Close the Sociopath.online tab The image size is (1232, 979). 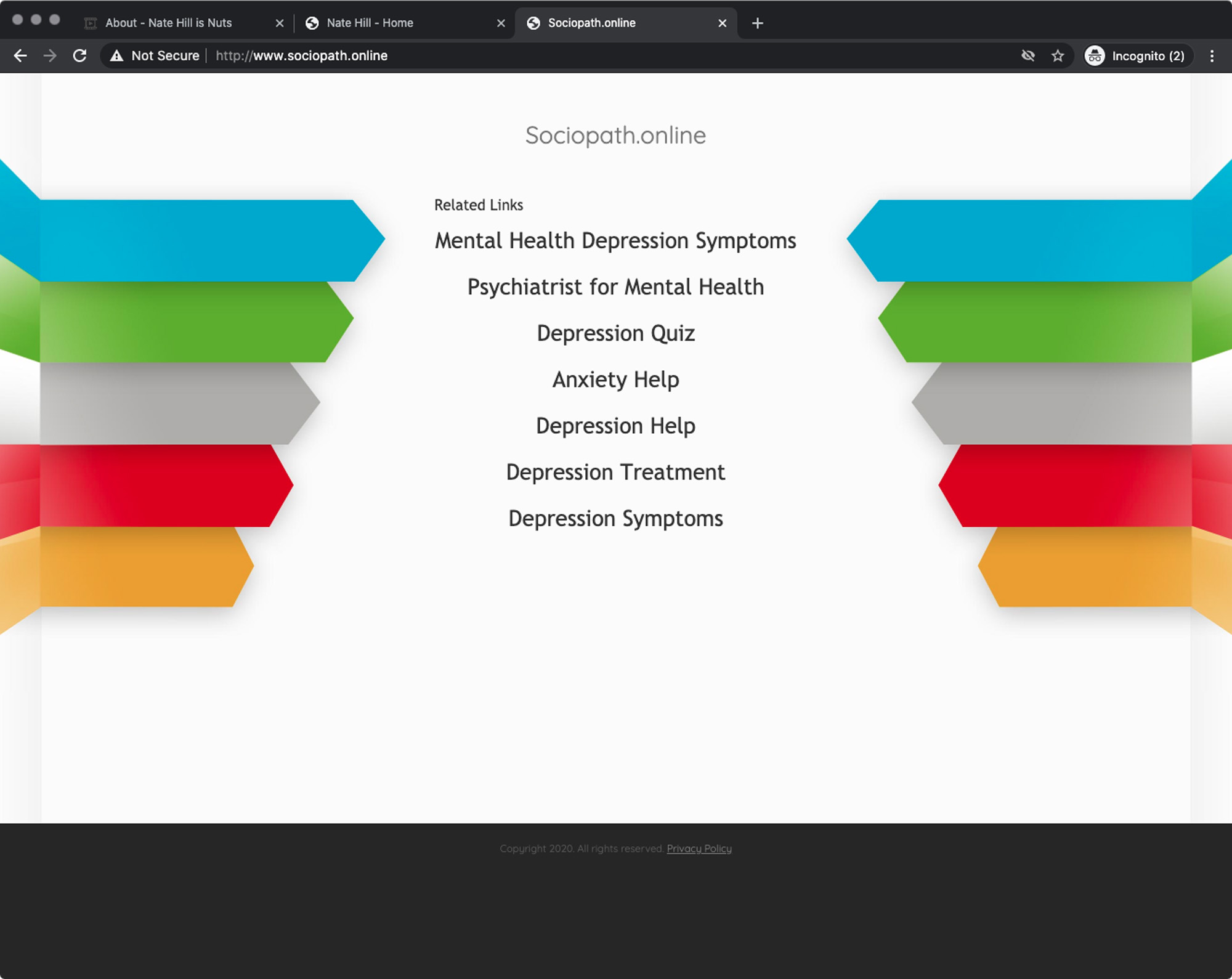click(723, 23)
